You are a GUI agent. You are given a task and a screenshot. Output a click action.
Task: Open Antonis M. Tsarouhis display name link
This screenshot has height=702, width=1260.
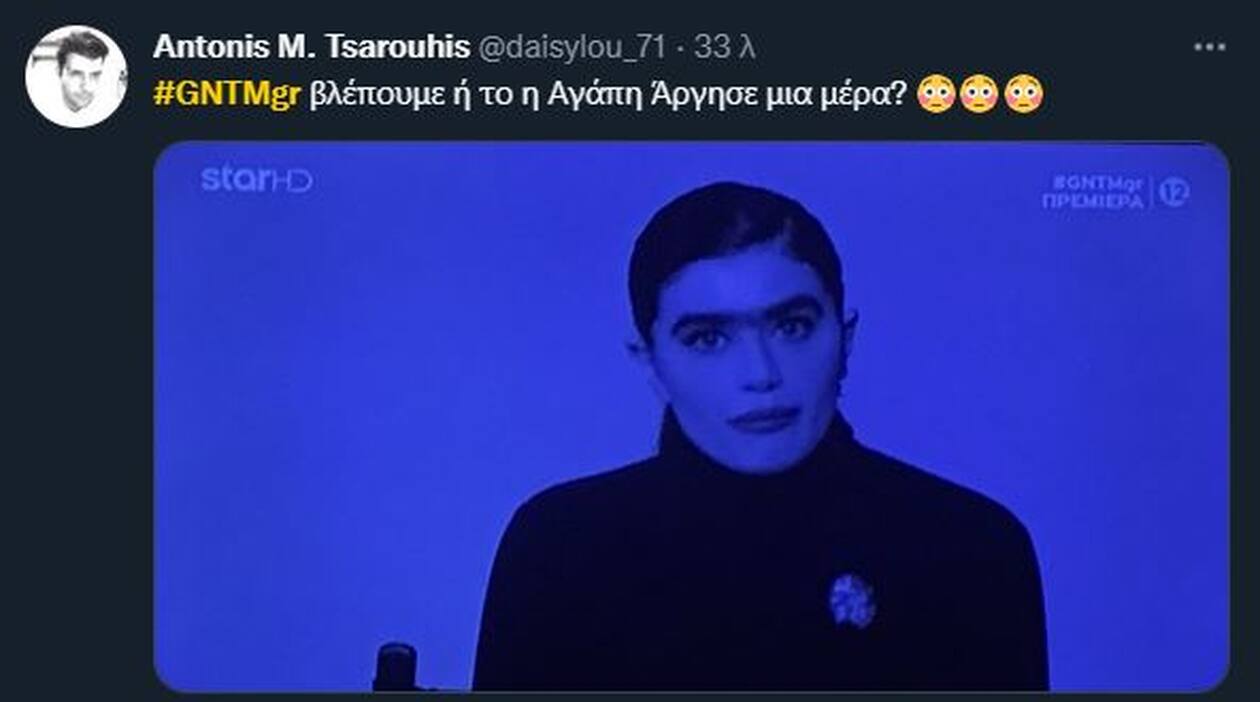pyautogui.click(x=311, y=46)
